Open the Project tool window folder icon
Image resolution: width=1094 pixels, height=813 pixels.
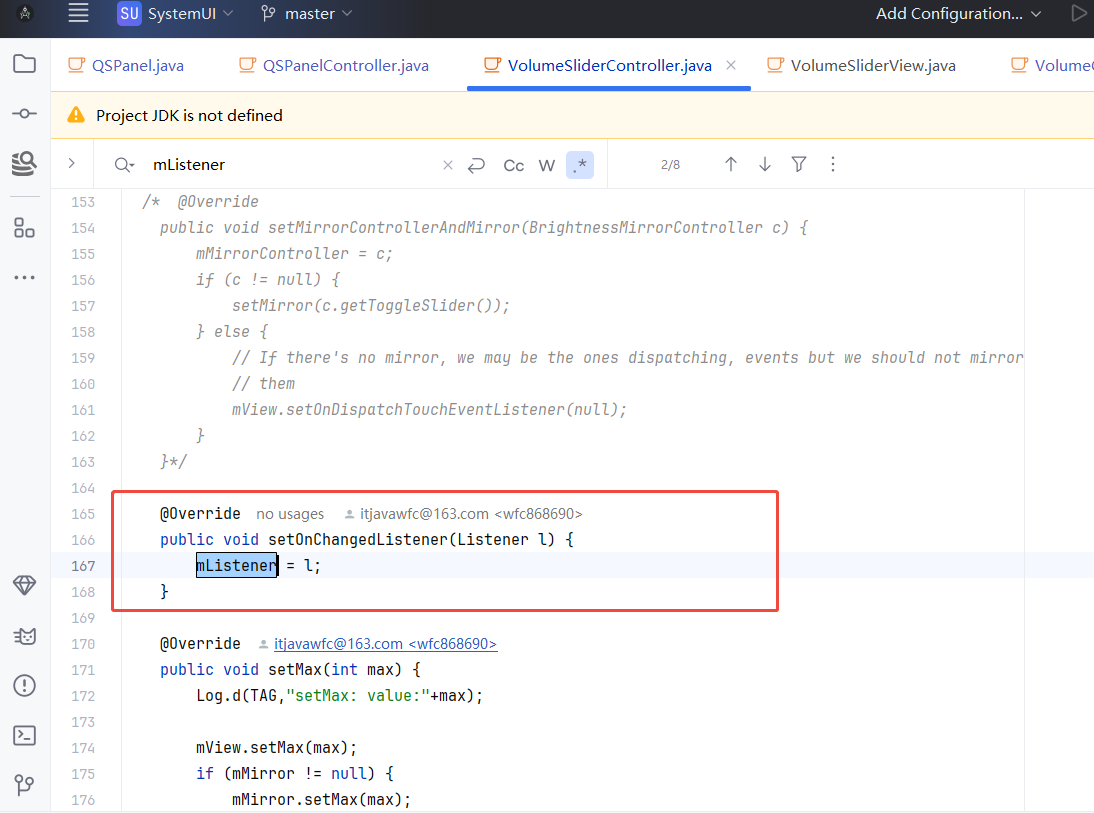(x=24, y=64)
